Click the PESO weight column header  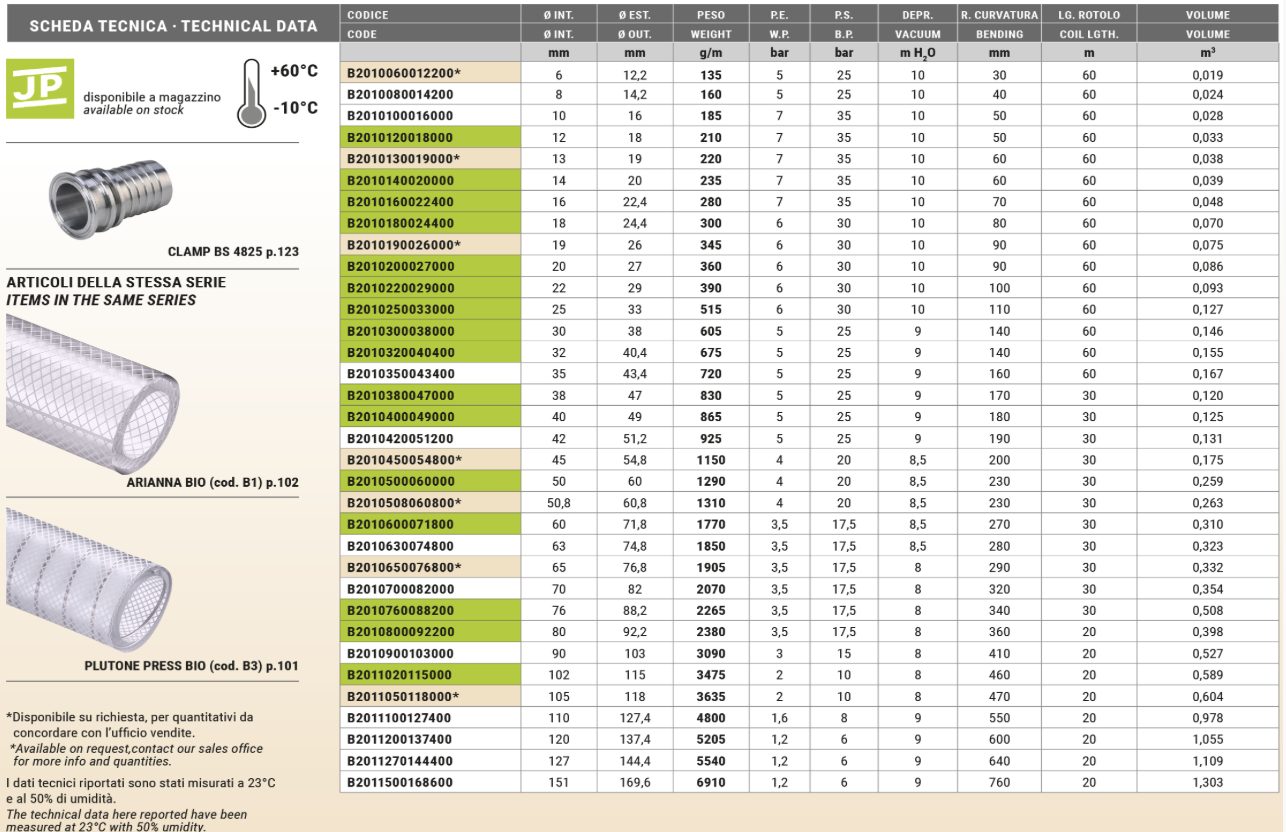click(711, 15)
